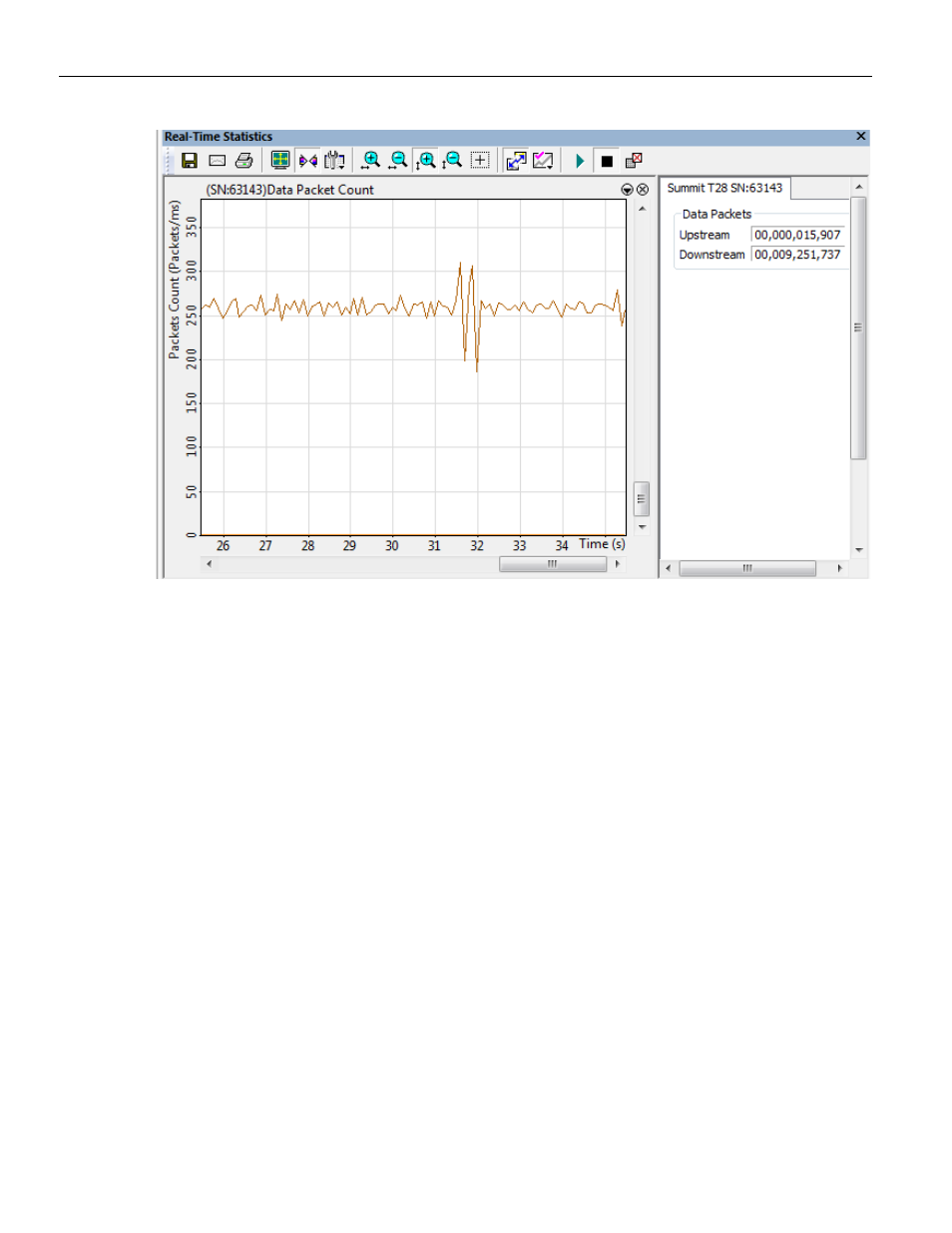Click the Downstream packet count field
Image resolution: width=952 pixels, height=1233 pixels.
(797, 256)
